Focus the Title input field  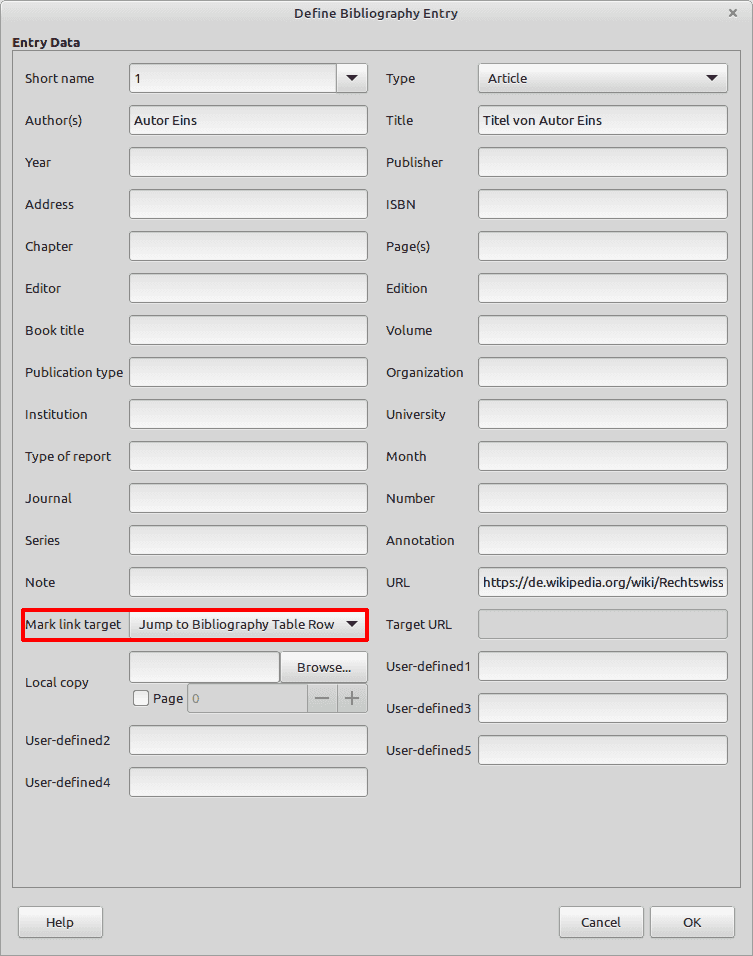[x=602, y=120]
